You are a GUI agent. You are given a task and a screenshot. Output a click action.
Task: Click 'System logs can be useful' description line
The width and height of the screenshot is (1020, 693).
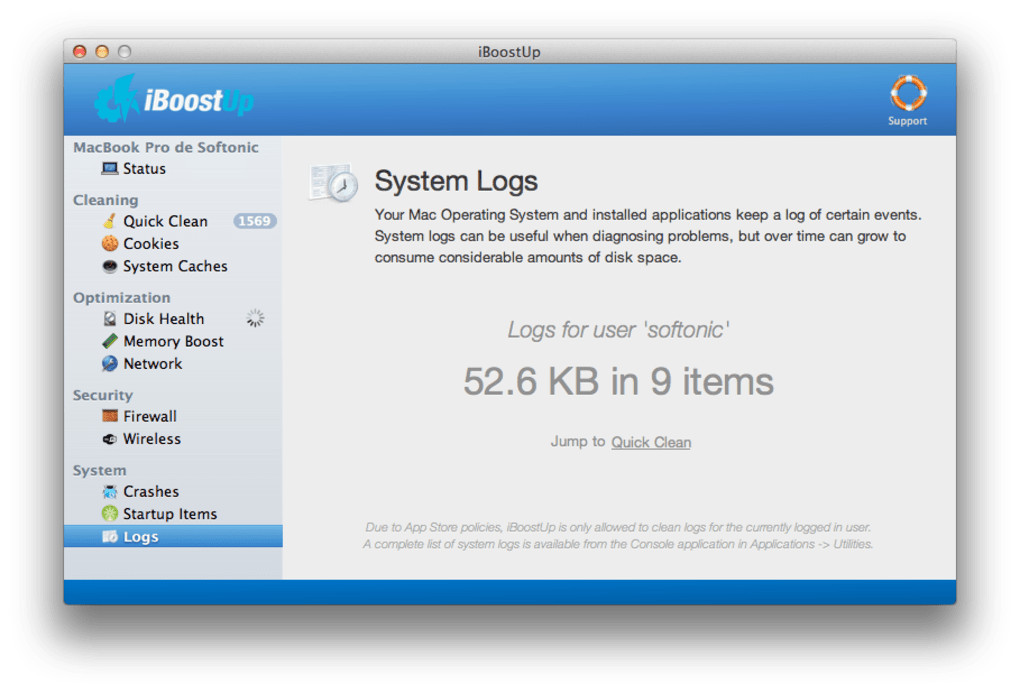(640, 236)
